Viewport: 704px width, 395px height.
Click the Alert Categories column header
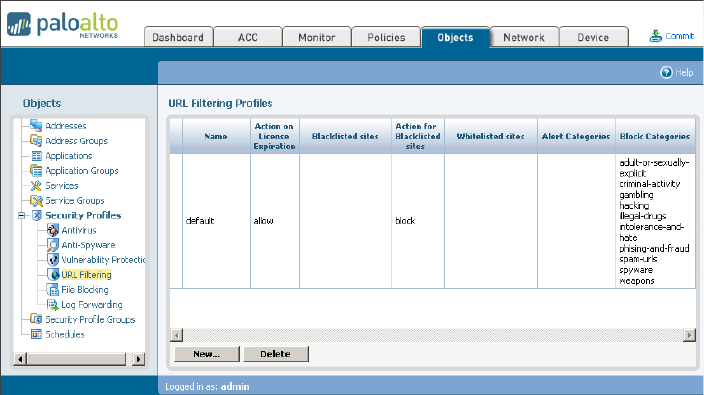pyautogui.click(x=576, y=136)
